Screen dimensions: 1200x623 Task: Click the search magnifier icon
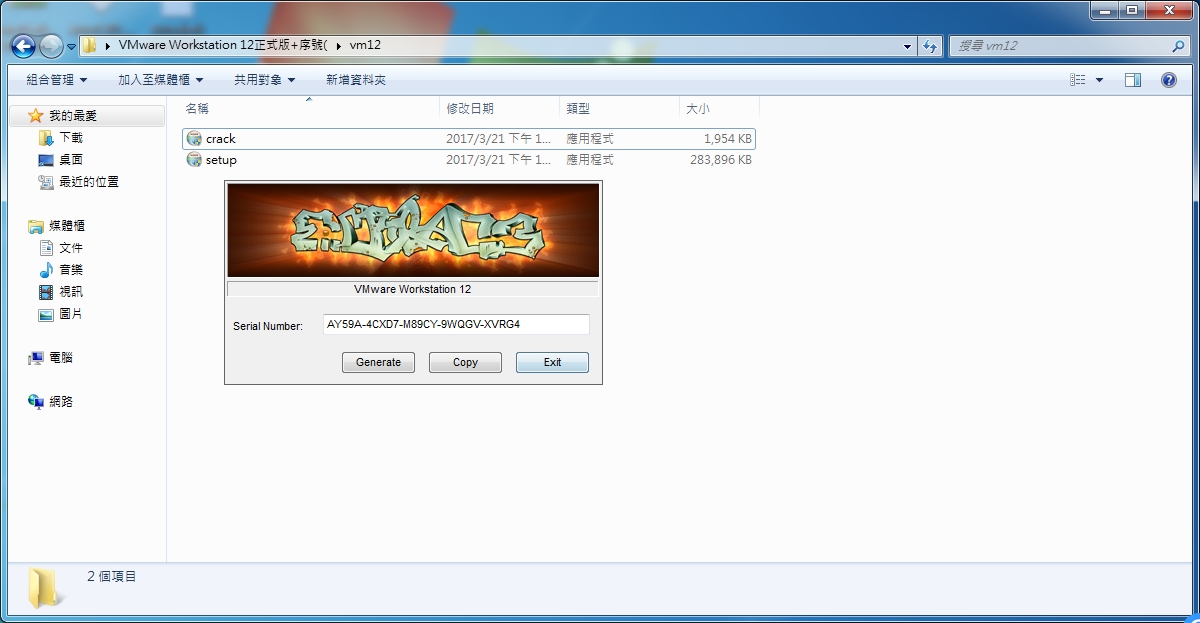click(1178, 46)
